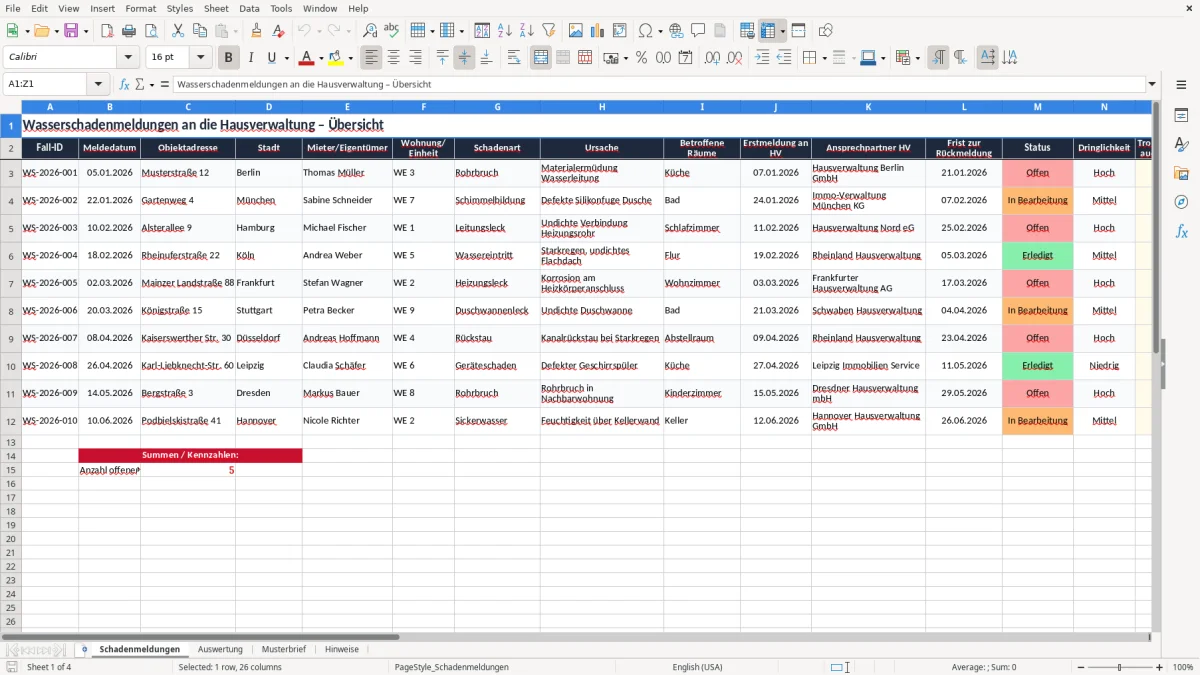Open the Styles menu

180,8
